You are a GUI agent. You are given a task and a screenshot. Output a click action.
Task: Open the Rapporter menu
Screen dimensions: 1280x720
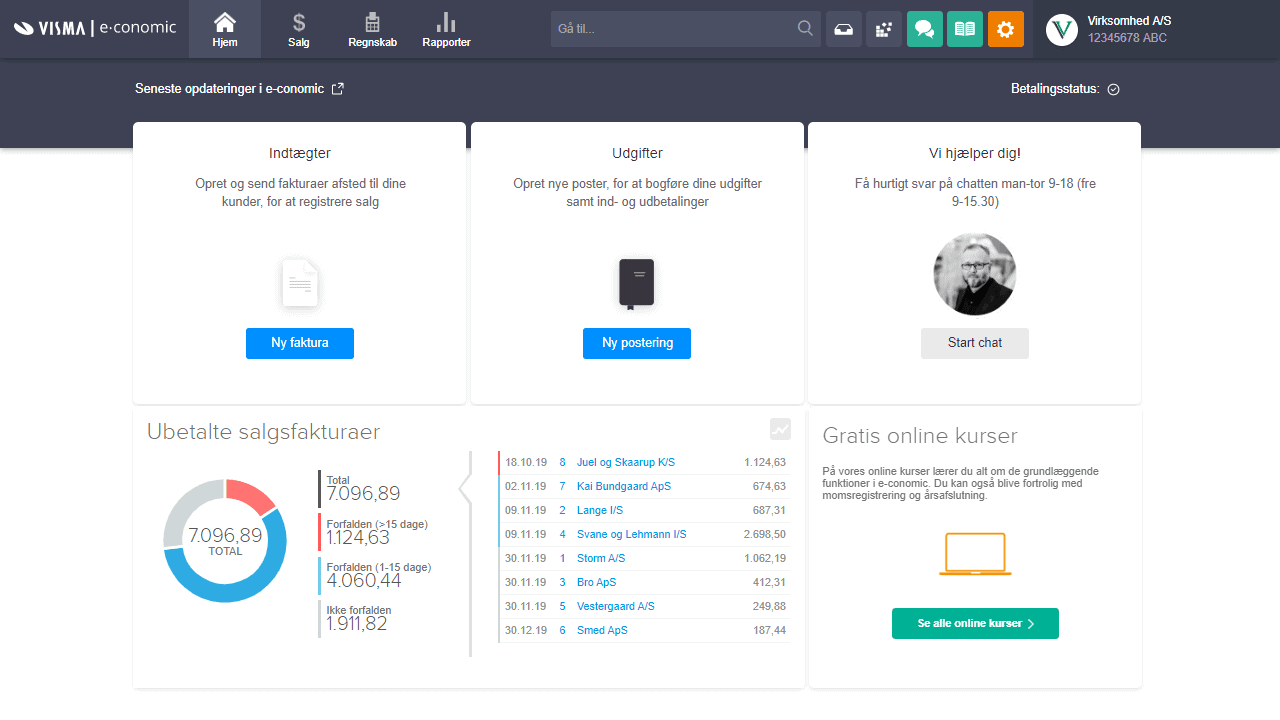446,29
